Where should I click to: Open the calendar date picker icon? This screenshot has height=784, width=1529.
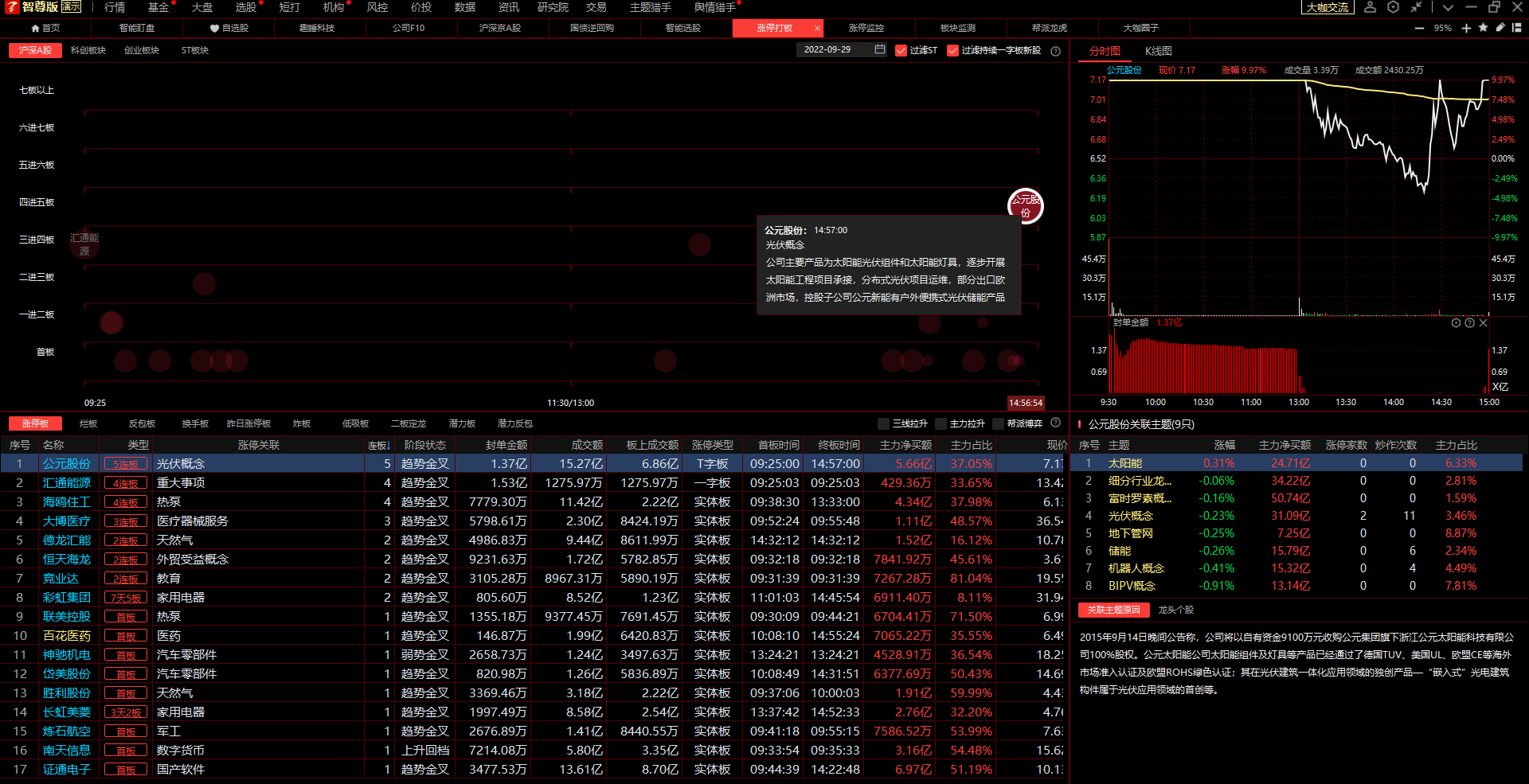point(880,49)
